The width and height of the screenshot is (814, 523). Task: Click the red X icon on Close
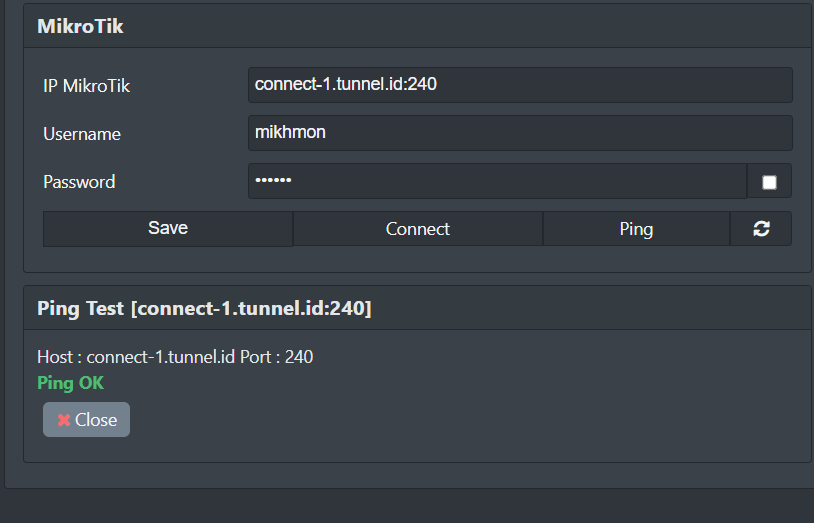point(64,420)
